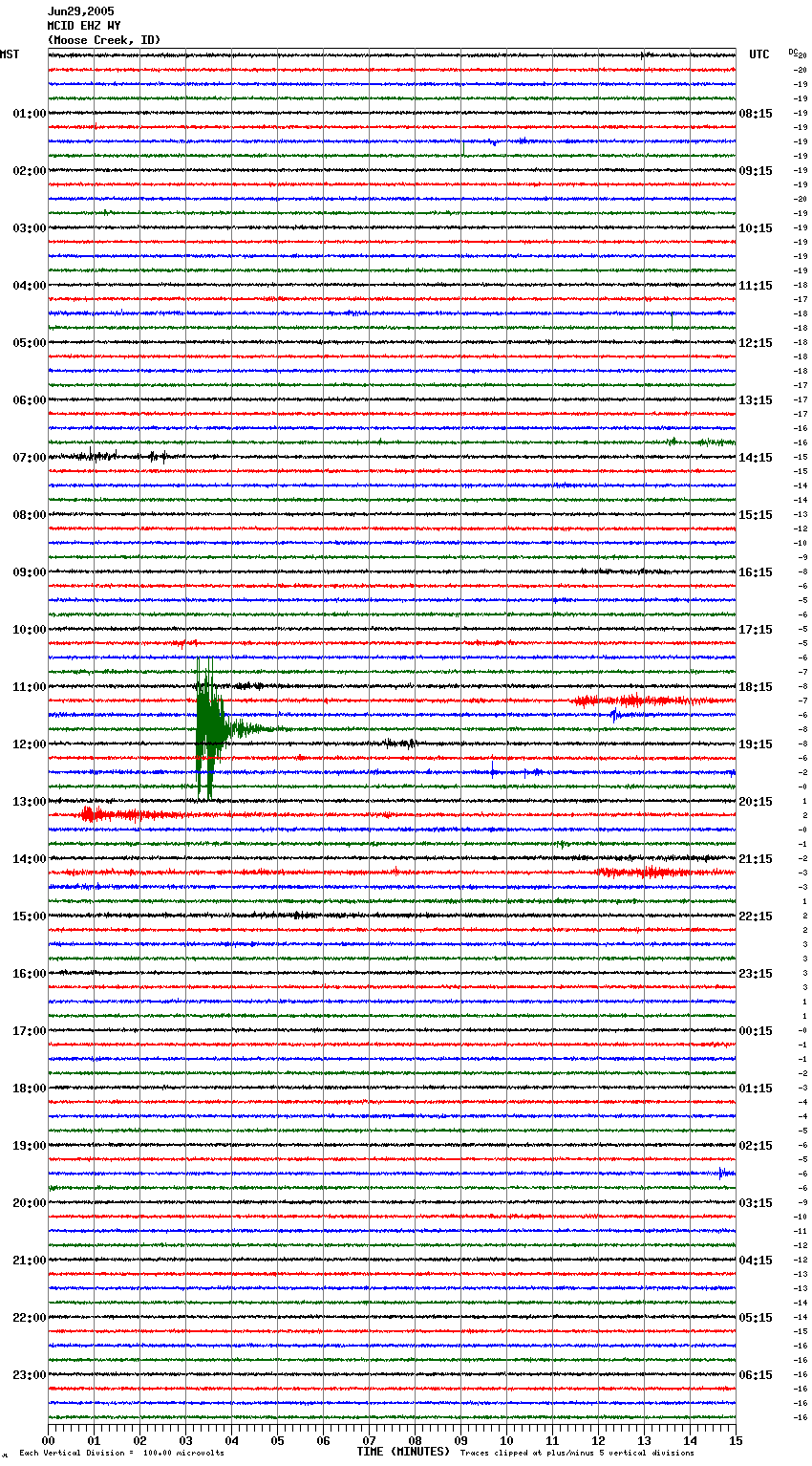Screen dimensions: 812x1466
Task: Click the 10:15 UTC time label
Action: 756,228
